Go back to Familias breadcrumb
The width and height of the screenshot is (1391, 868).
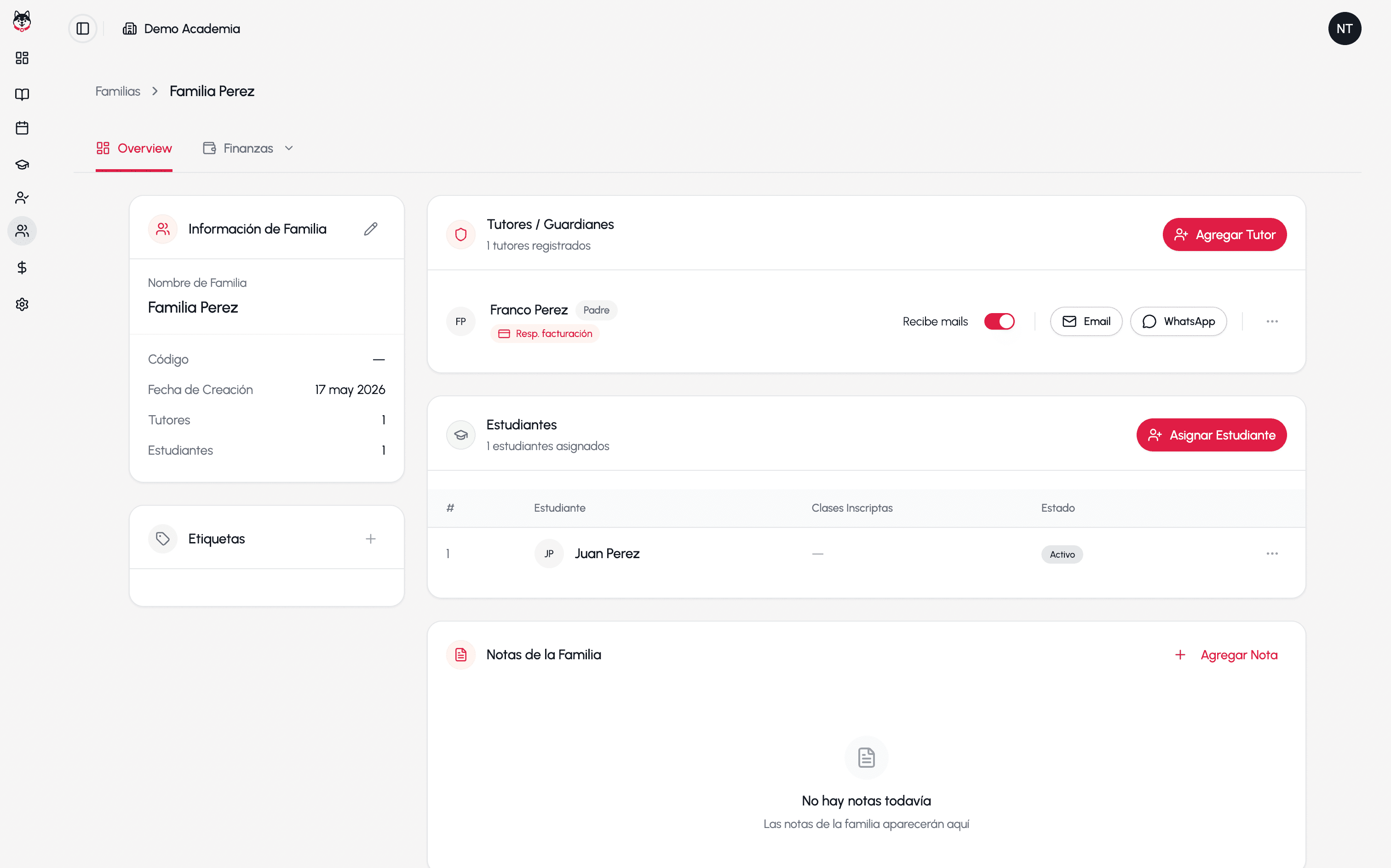click(118, 91)
